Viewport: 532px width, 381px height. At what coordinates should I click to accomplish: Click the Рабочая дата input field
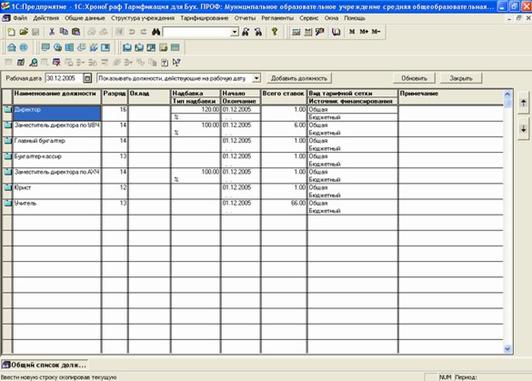[64, 78]
